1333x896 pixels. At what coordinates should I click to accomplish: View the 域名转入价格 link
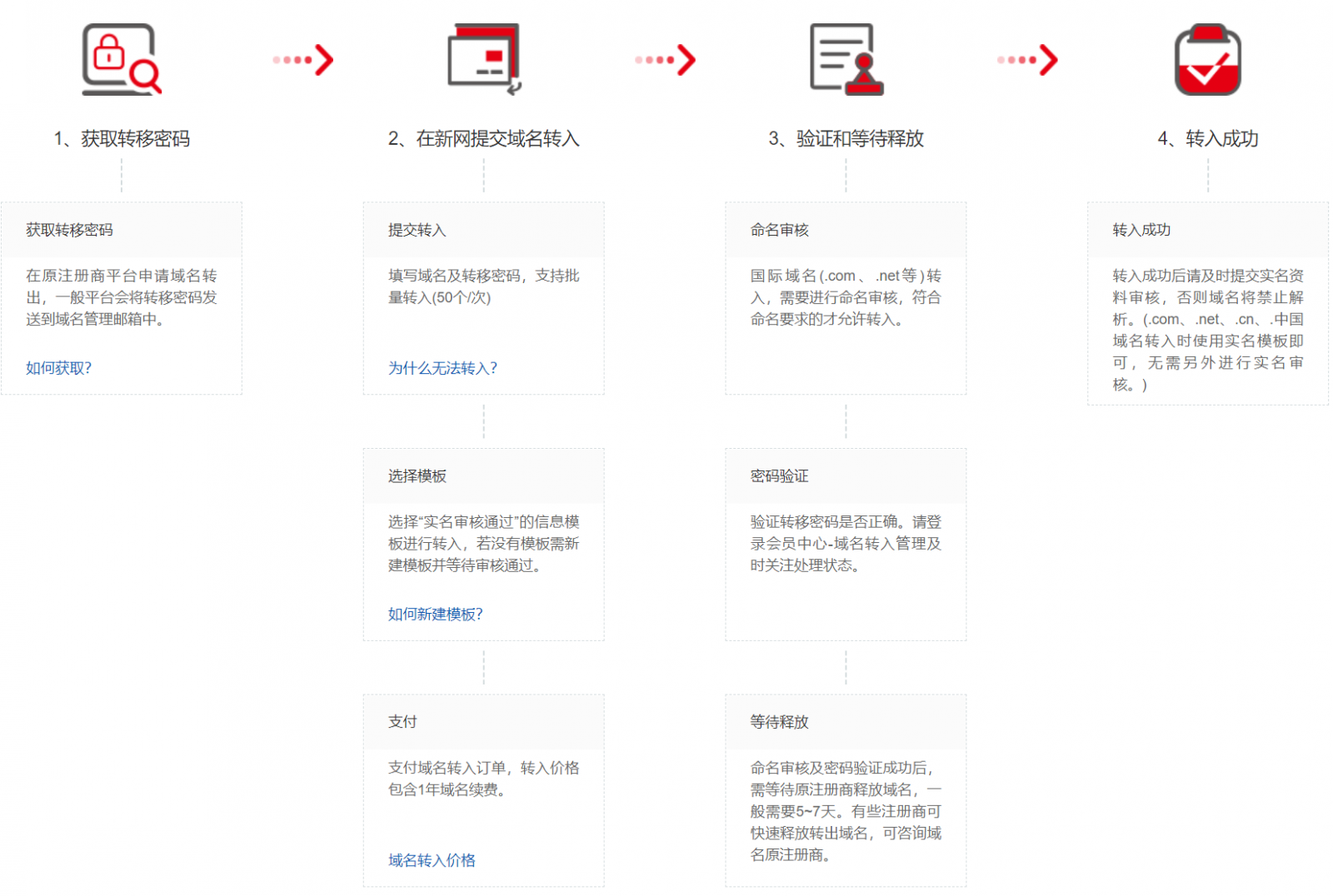click(432, 860)
